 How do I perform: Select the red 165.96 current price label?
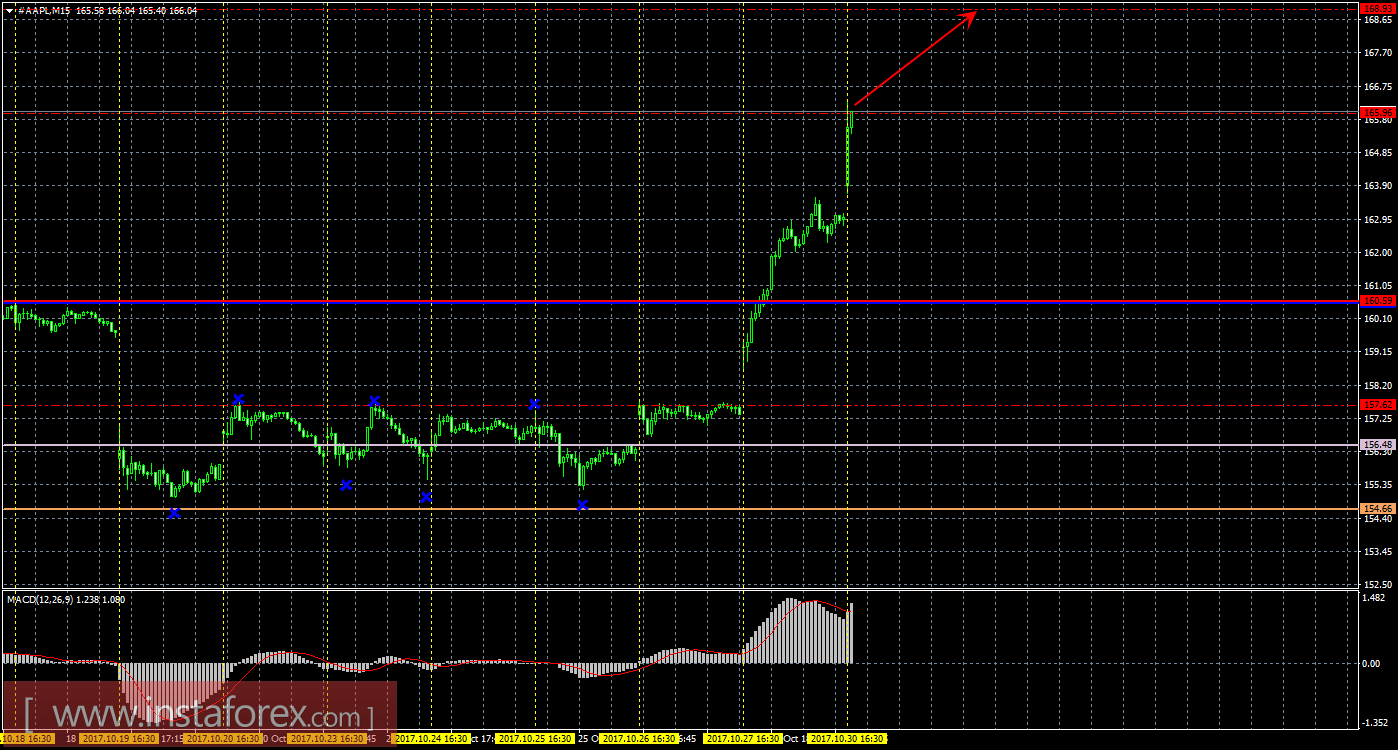[x=1378, y=113]
